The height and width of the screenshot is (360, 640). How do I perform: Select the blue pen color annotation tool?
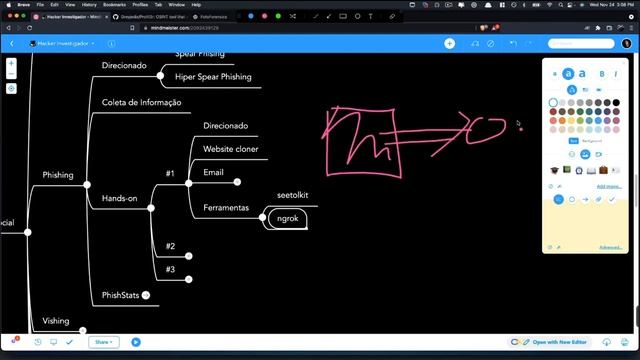pyautogui.click(x=251, y=16)
